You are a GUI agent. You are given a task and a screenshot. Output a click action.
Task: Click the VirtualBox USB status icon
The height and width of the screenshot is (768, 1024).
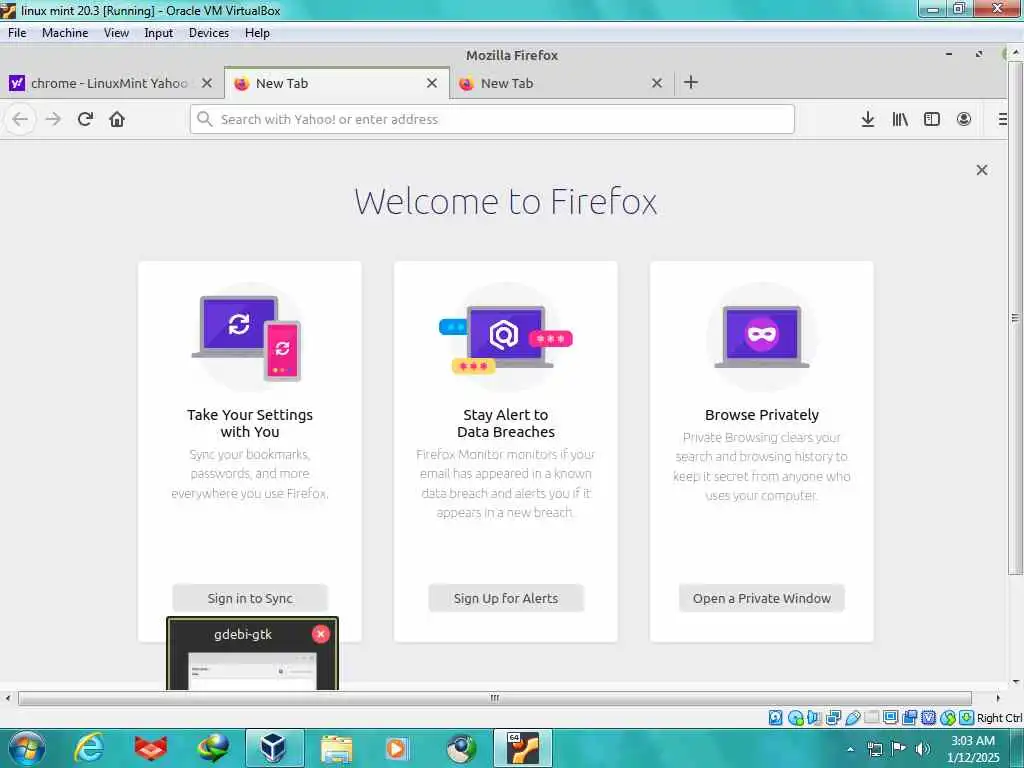pyautogui.click(x=852, y=718)
